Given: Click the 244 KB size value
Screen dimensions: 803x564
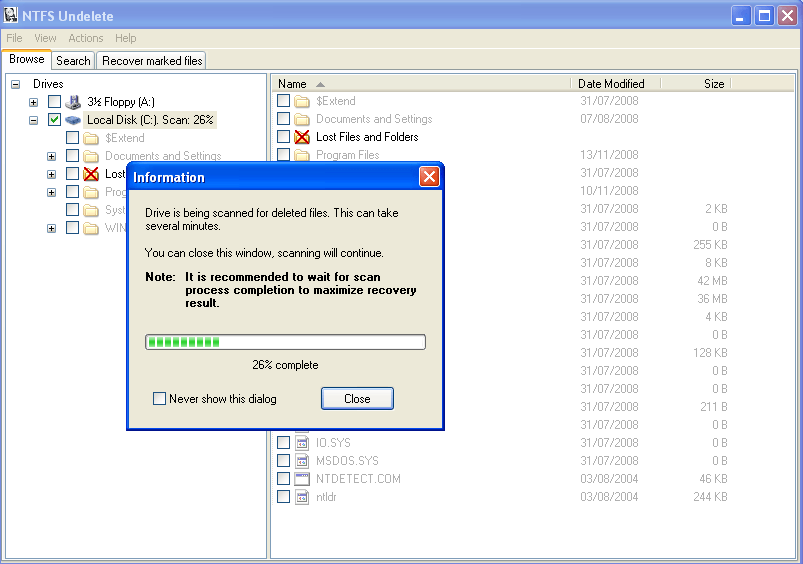Looking at the screenshot, I should coord(710,496).
